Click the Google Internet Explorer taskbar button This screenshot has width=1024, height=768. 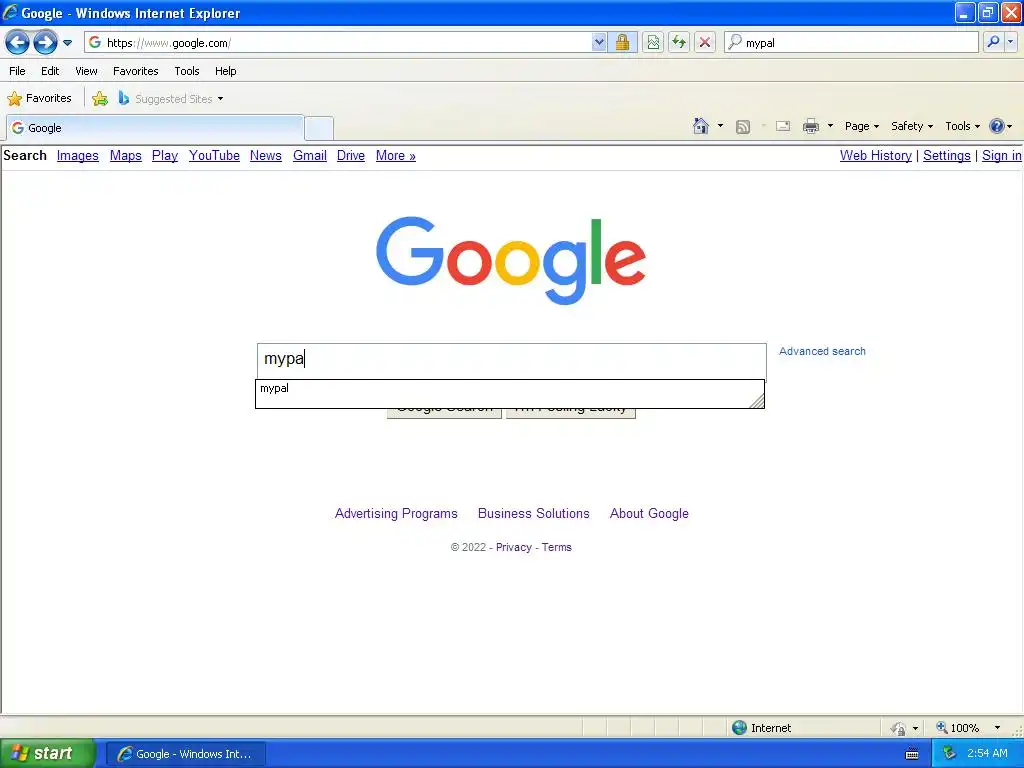click(185, 754)
